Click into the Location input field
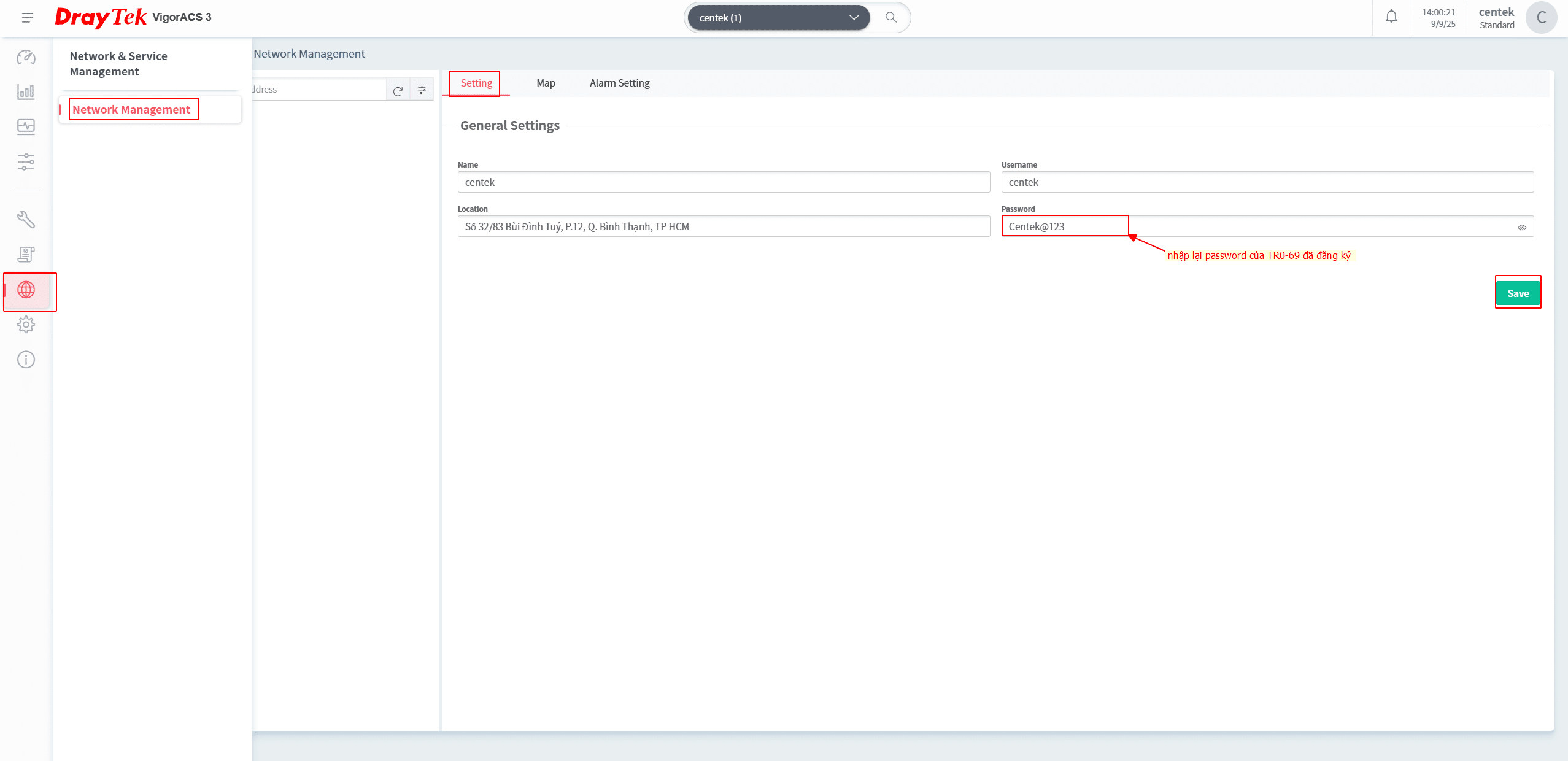 click(723, 226)
